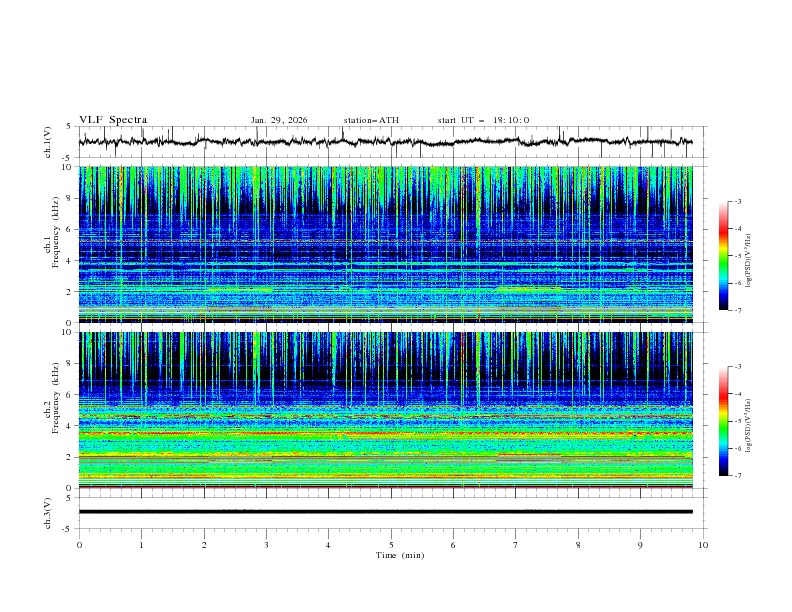Select the "ch.2 Frequency (kHz)" axis label
Image resolution: width=792 pixels, height=612 pixels.
(x=52, y=397)
